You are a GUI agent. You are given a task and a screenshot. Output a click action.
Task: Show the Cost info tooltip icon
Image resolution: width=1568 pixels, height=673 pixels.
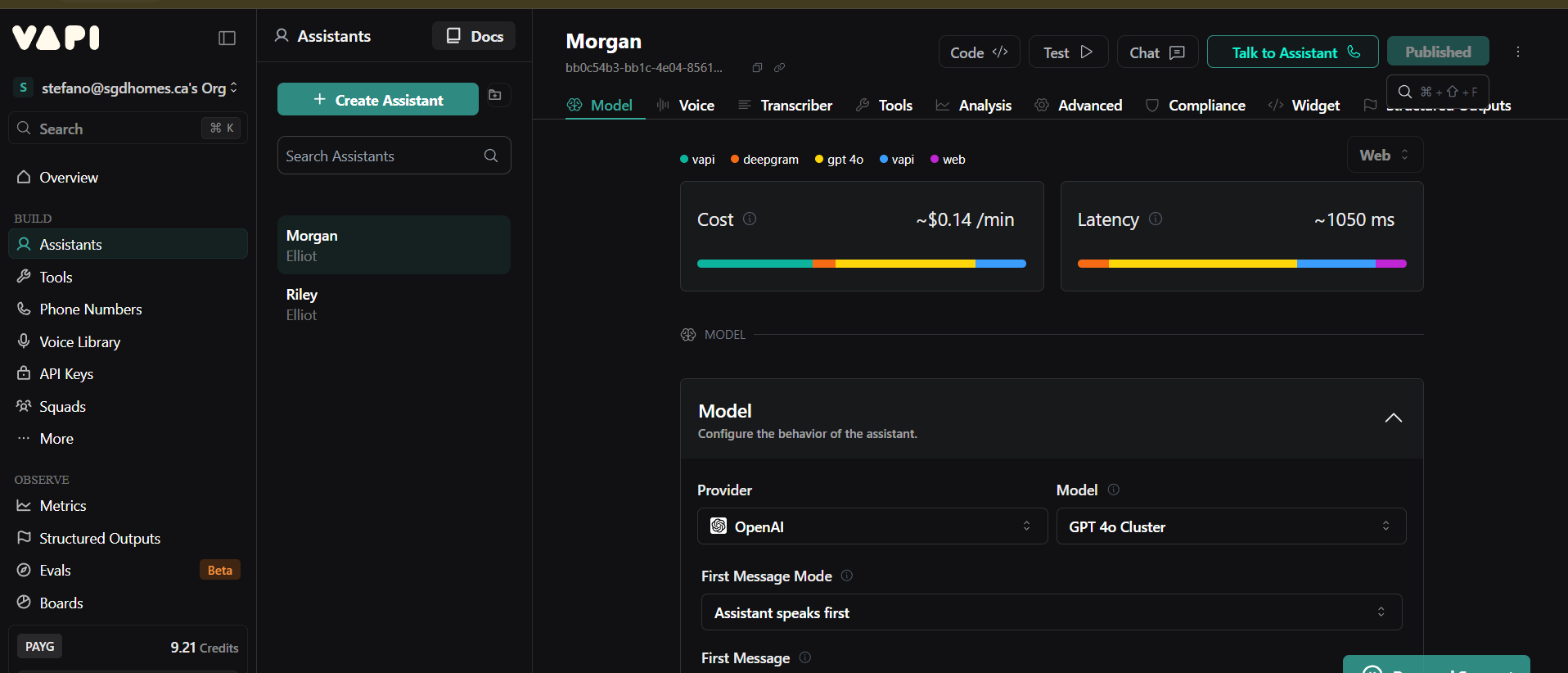(750, 219)
